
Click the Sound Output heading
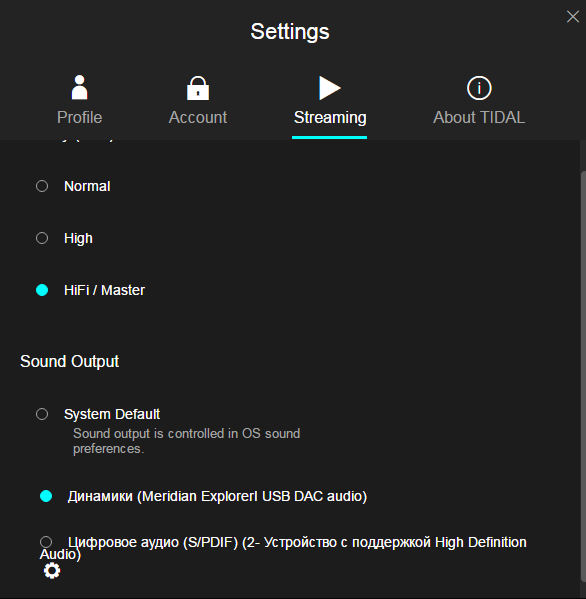pos(70,361)
